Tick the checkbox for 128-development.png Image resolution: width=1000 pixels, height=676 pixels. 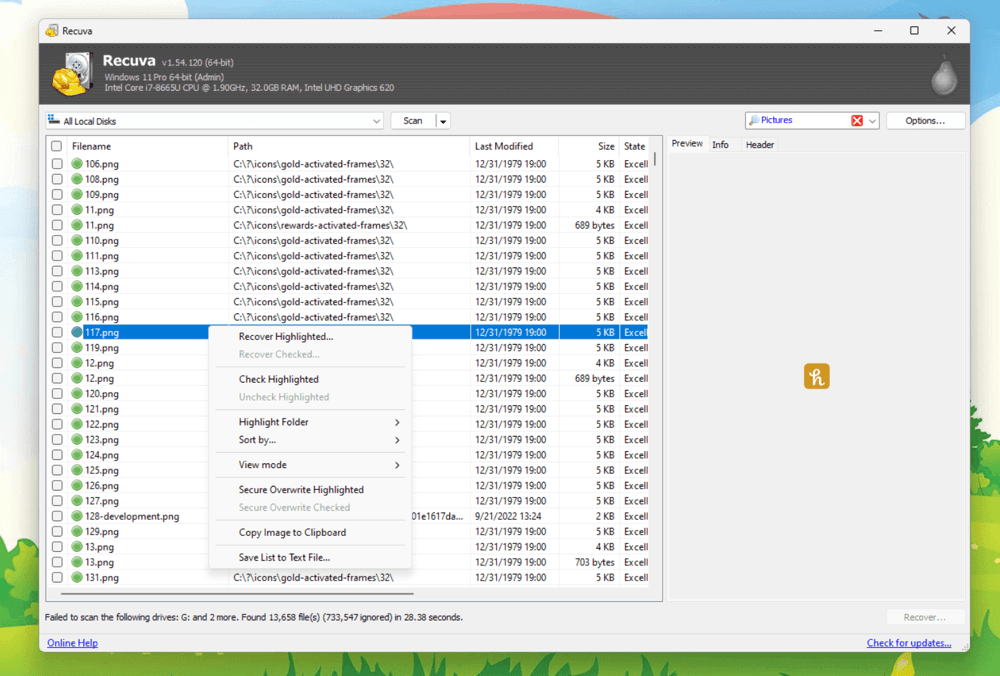point(57,516)
